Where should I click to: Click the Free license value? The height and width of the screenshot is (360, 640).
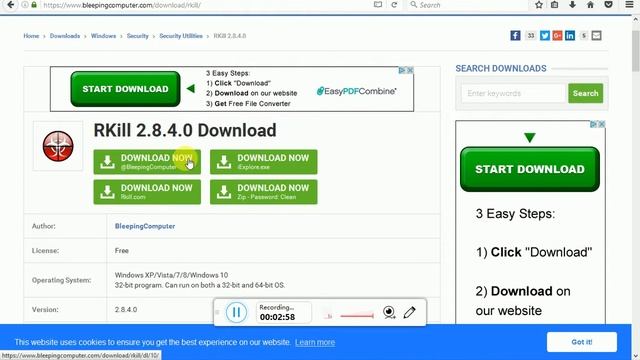tap(122, 251)
